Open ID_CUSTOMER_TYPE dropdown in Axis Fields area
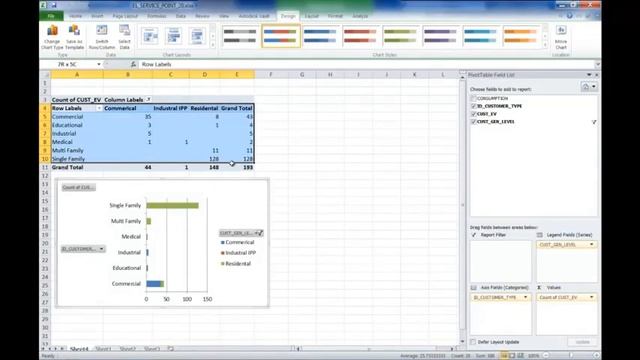 click(x=525, y=298)
